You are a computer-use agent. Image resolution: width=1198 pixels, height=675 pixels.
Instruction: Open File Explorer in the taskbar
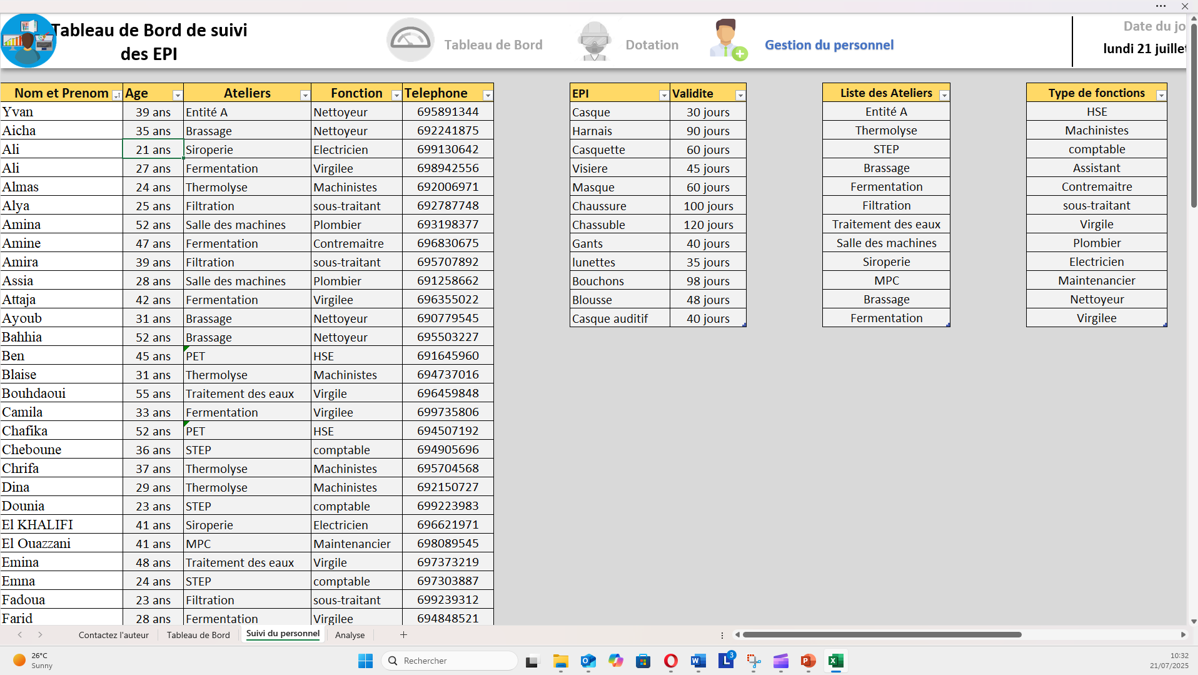click(560, 661)
